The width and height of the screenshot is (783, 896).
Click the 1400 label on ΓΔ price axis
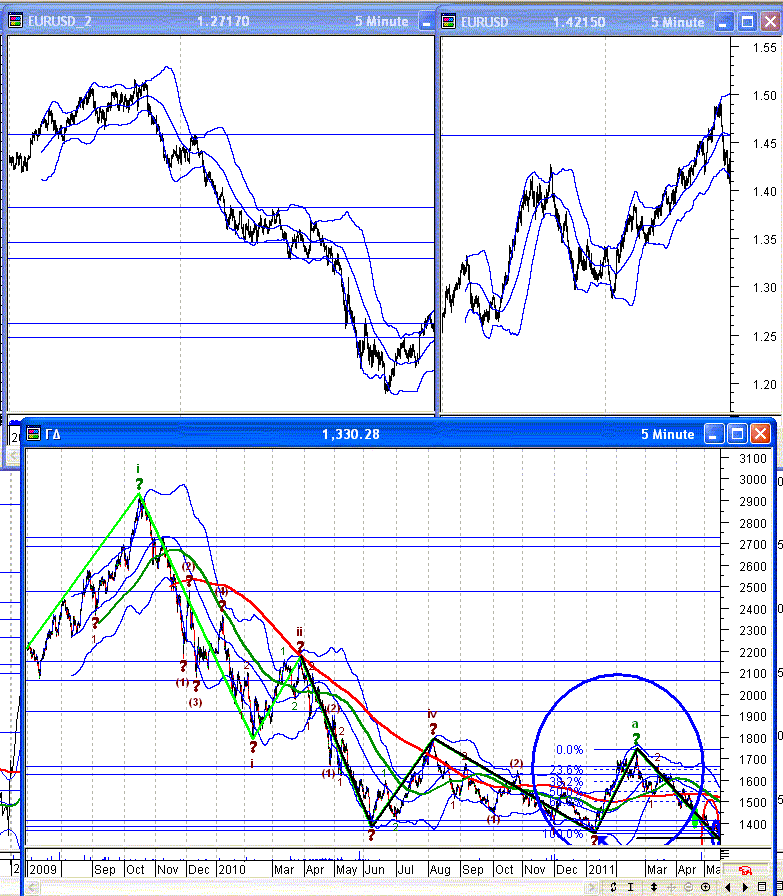(753, 824)
